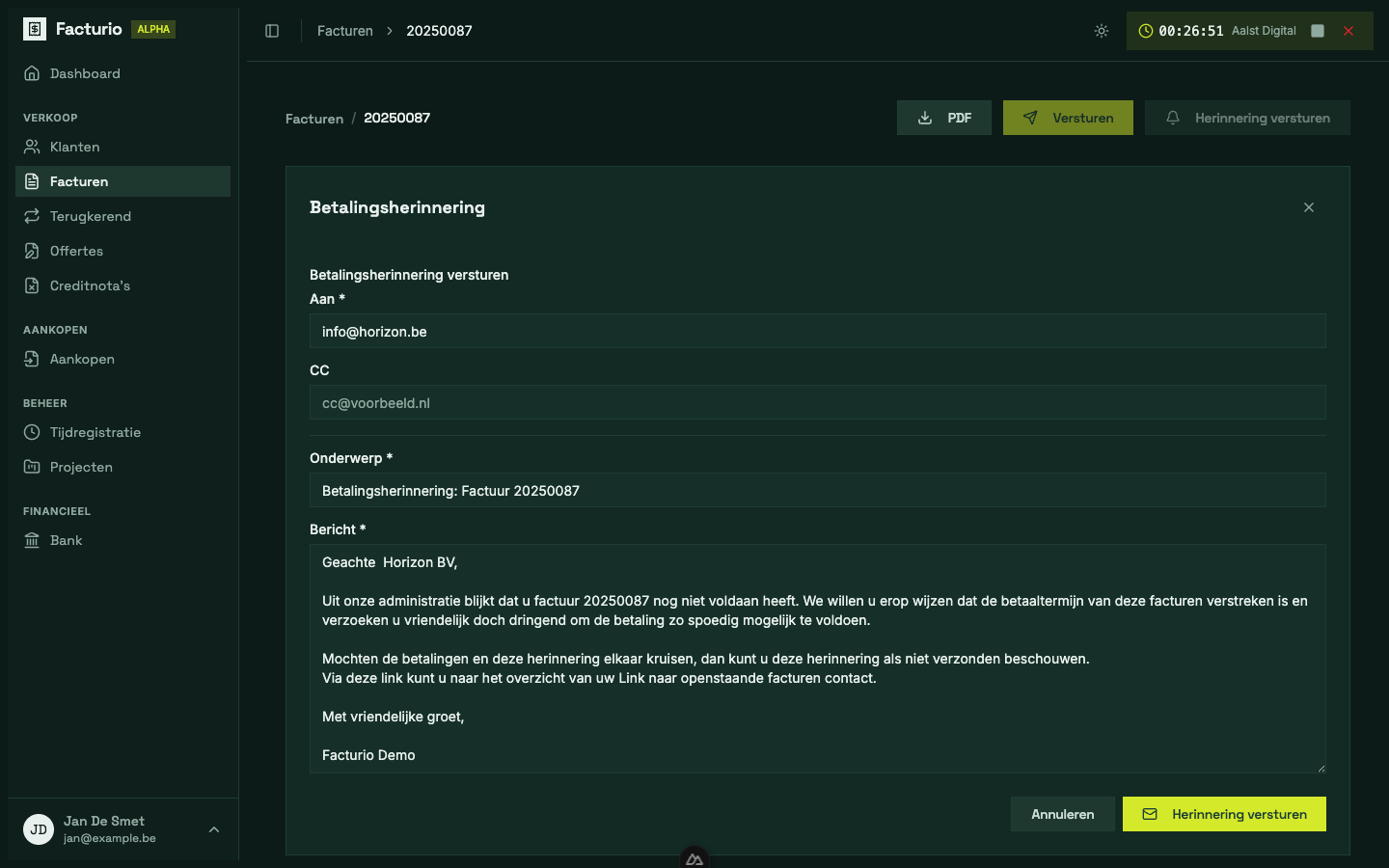1389x868 pixels.
Task: Click the Projecten folder icon
Action: coord(32,467)
